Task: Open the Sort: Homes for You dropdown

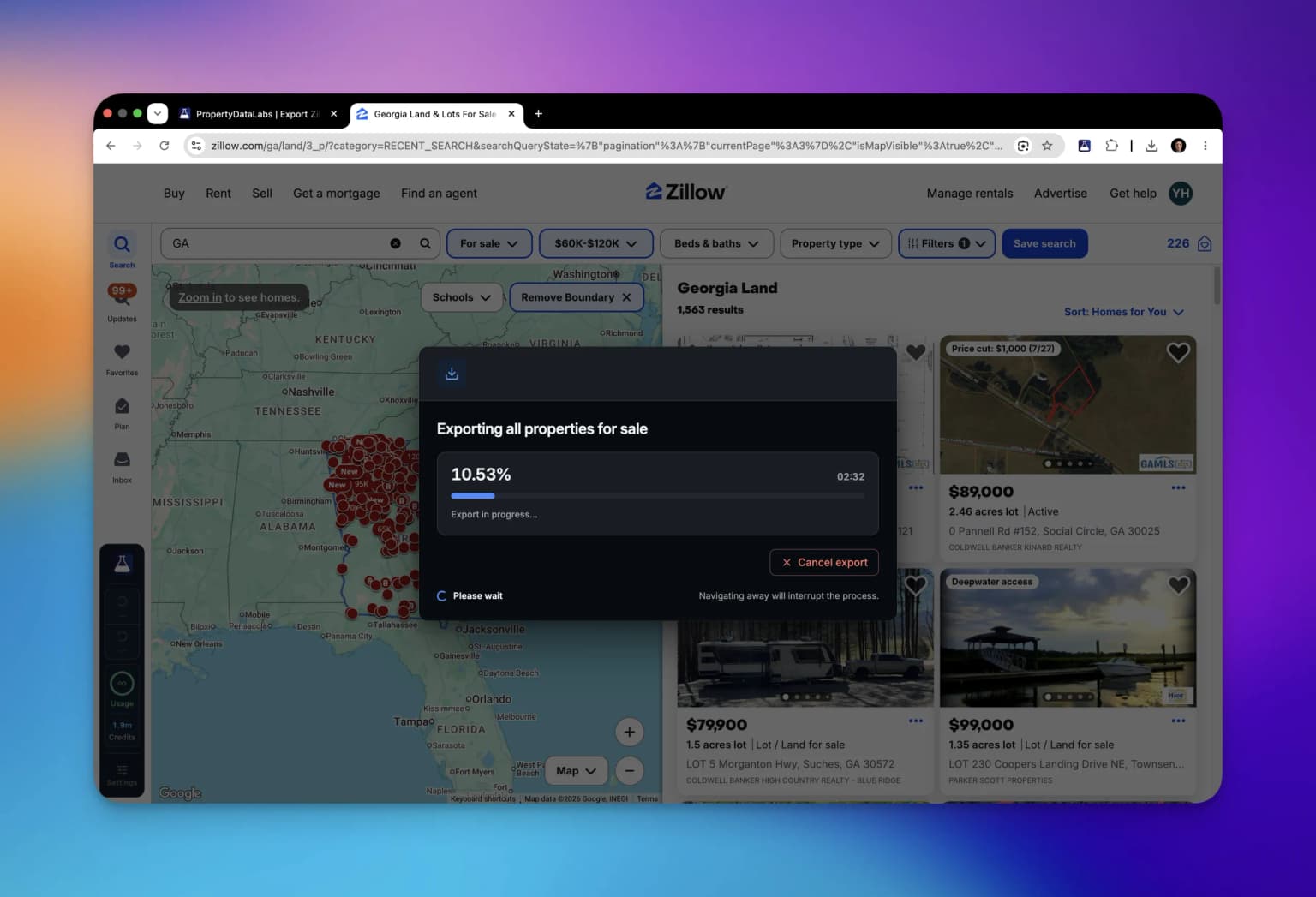Action: [1123, 312]
